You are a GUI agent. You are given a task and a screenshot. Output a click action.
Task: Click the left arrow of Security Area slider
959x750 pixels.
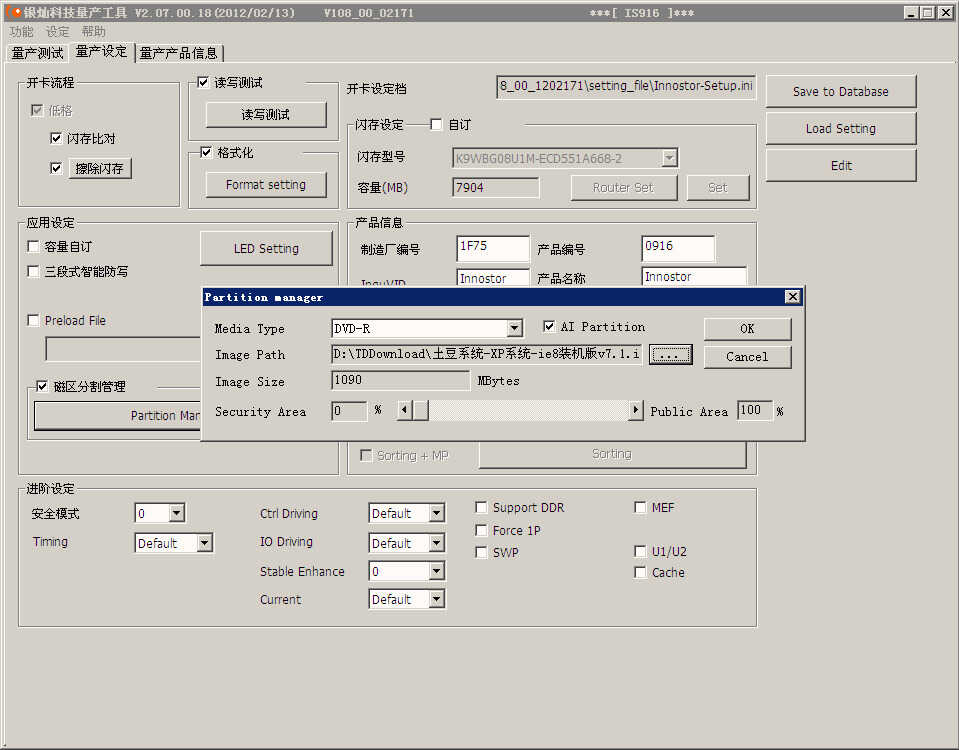tap(404, 411)
